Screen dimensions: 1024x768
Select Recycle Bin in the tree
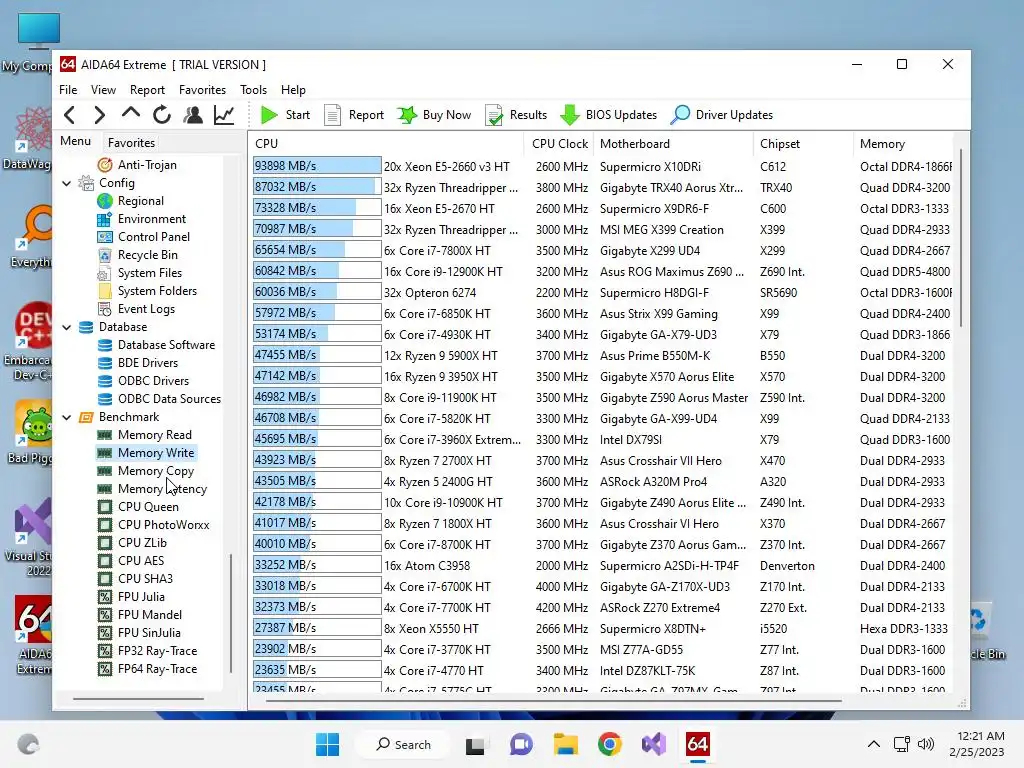(137, 255)
